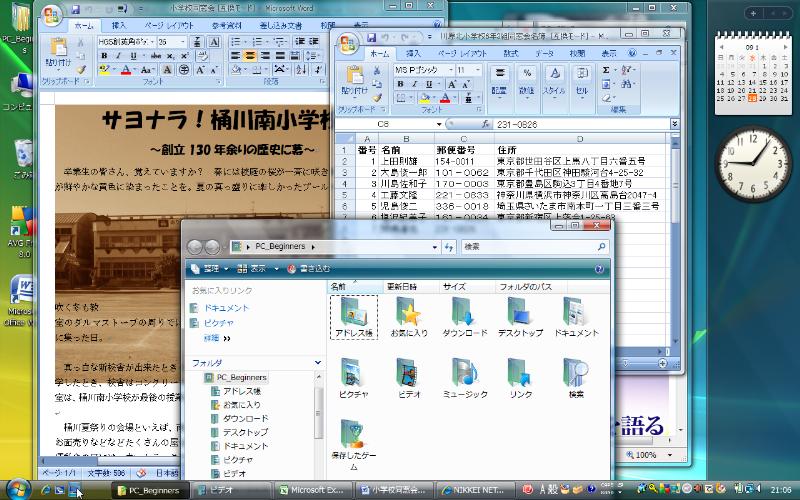The height and width of the screenshot is (500, 800).
Task: Click Paste in Word's clipboard group
Action: point(58,53)
